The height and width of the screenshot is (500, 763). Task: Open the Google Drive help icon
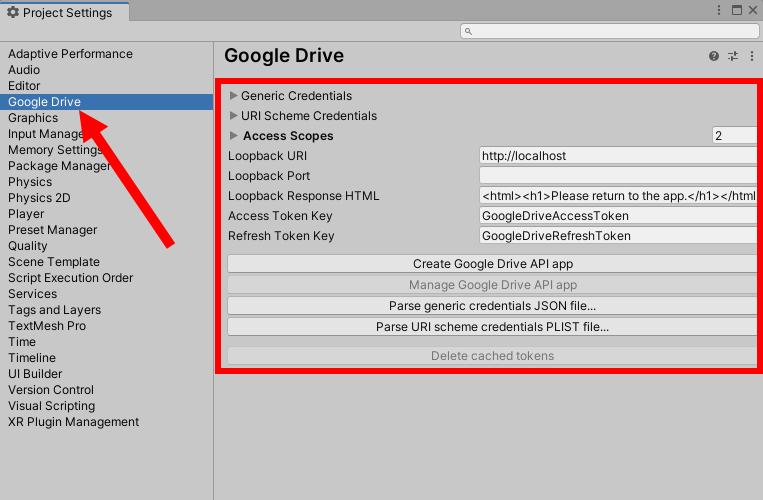point(713,56)
